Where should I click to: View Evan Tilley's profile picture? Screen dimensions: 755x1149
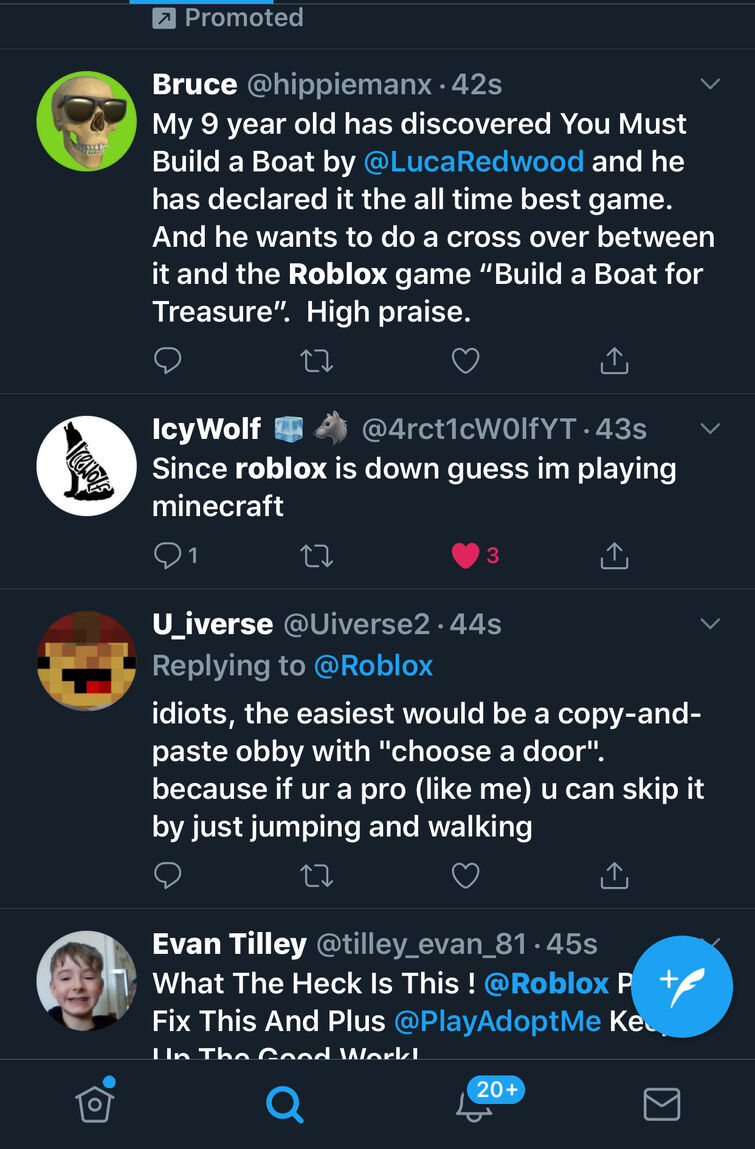(x=86, y=981)
